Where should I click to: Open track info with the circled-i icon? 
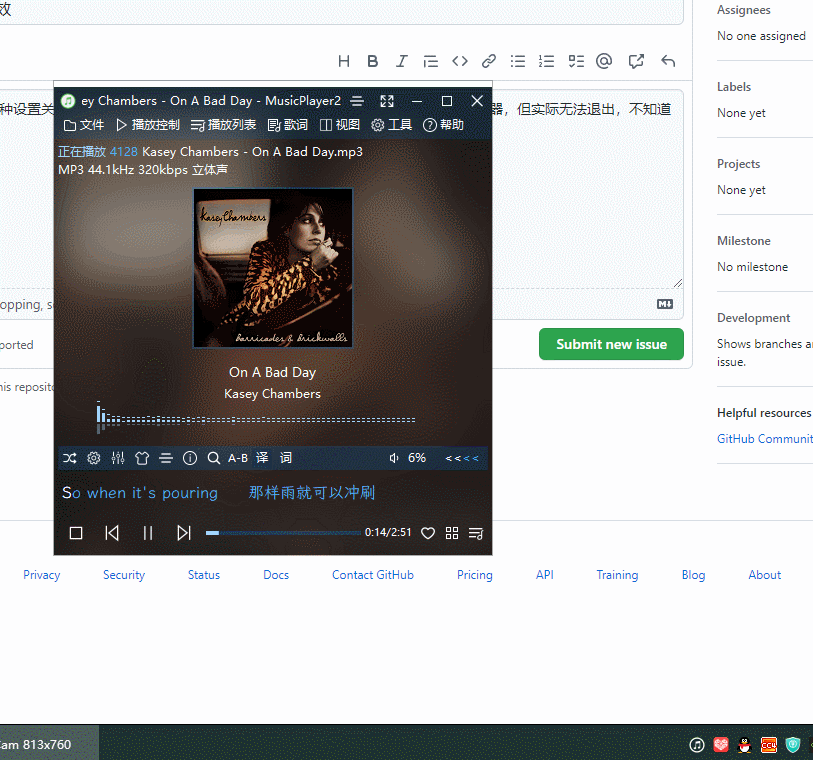190,457
